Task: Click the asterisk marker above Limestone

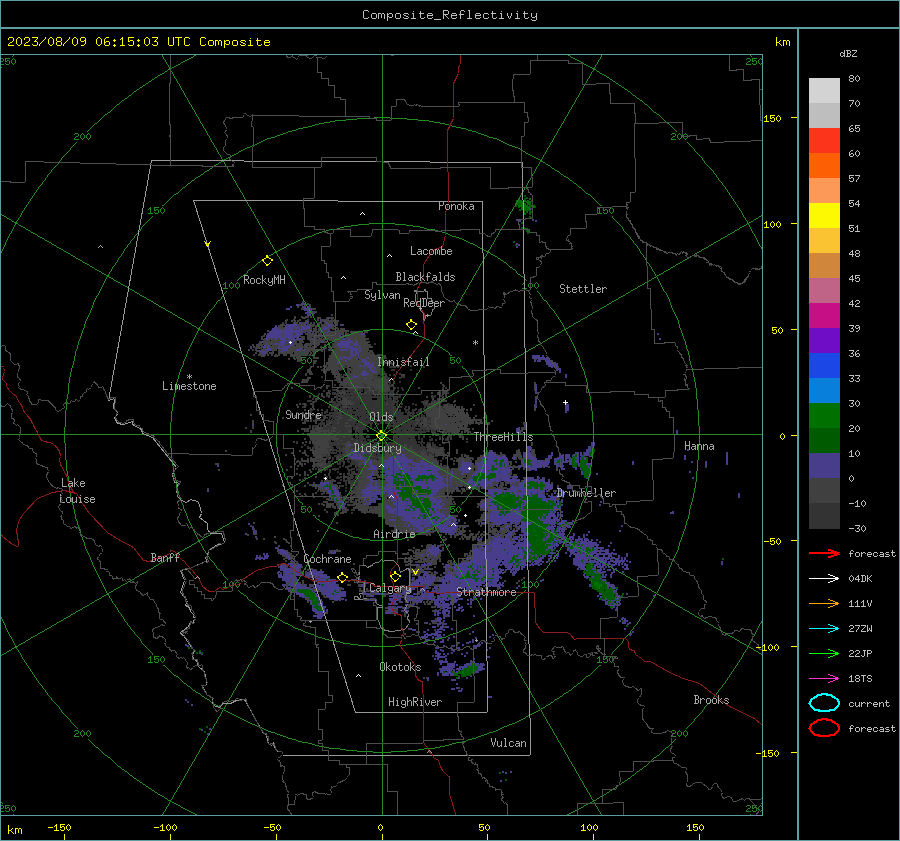Action: [189, 377]
